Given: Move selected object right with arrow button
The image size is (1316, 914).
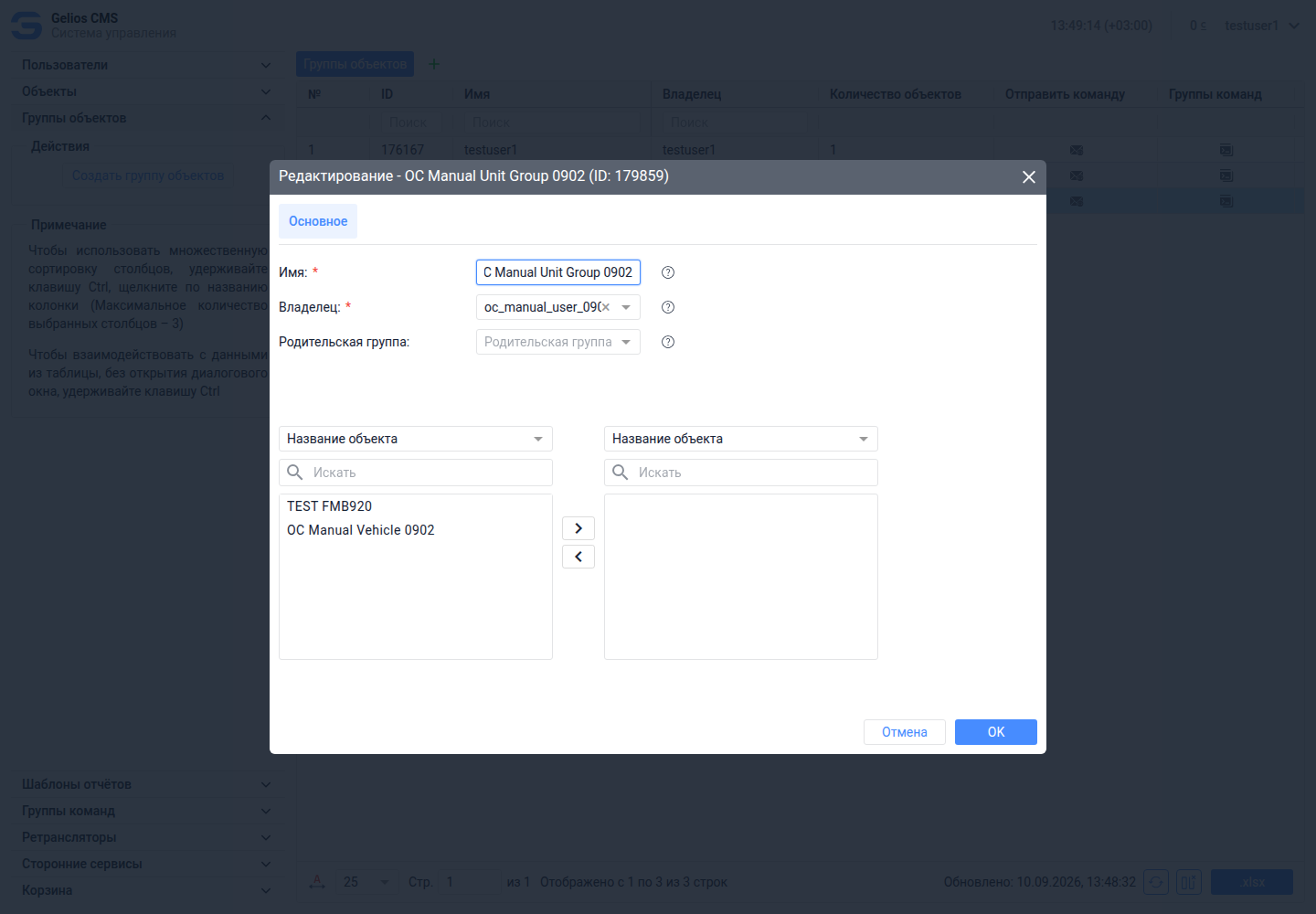Looking at the screenshot, I should pos(578,528).
